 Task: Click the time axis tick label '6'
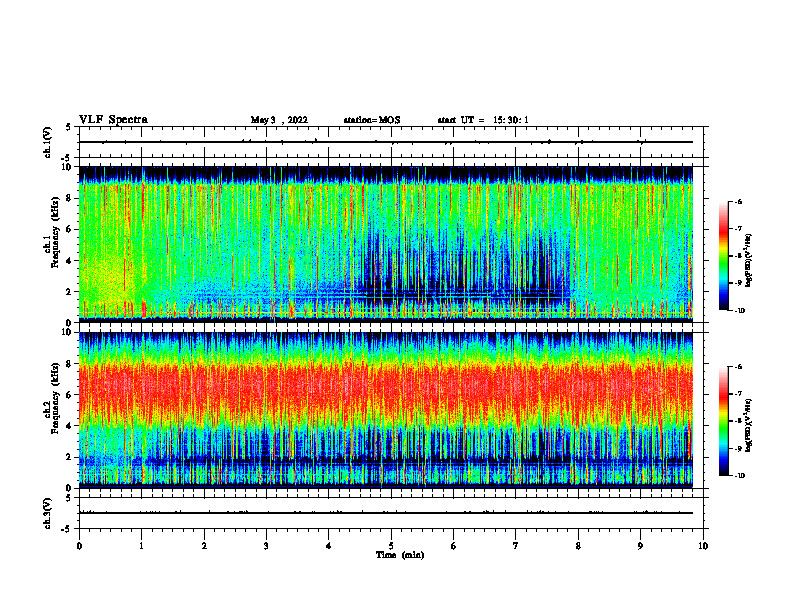click(x=454, y=546)
